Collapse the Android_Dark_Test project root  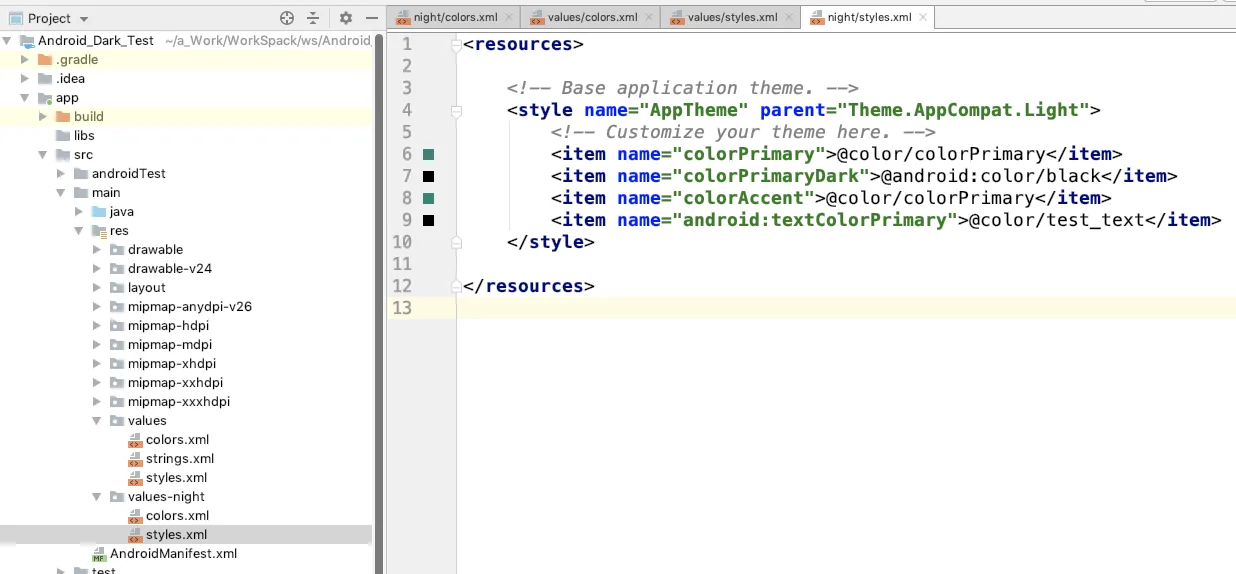[7, 41]
